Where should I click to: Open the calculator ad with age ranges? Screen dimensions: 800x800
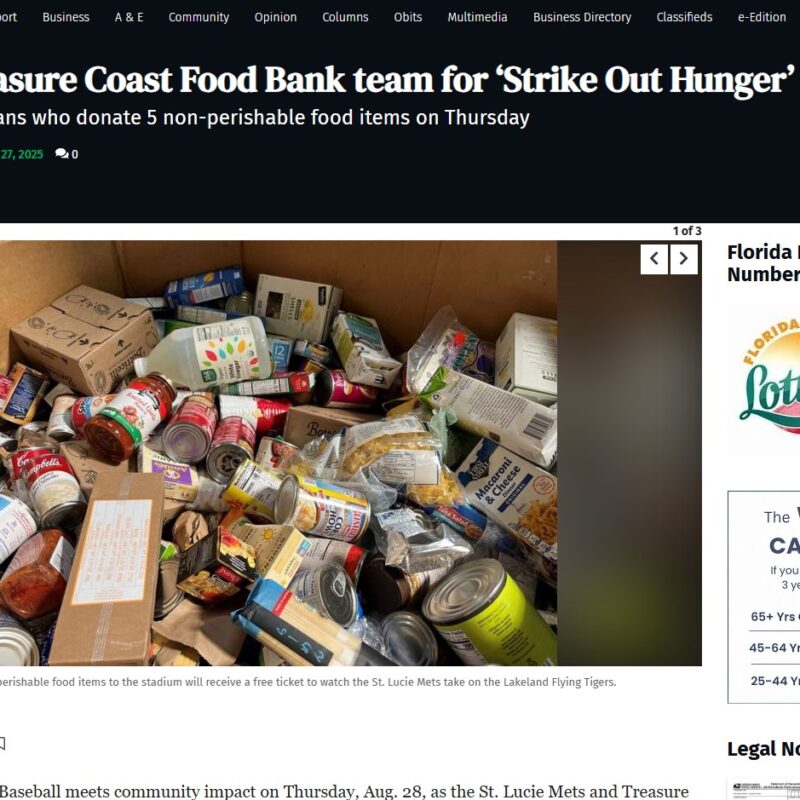coord(764,597)
